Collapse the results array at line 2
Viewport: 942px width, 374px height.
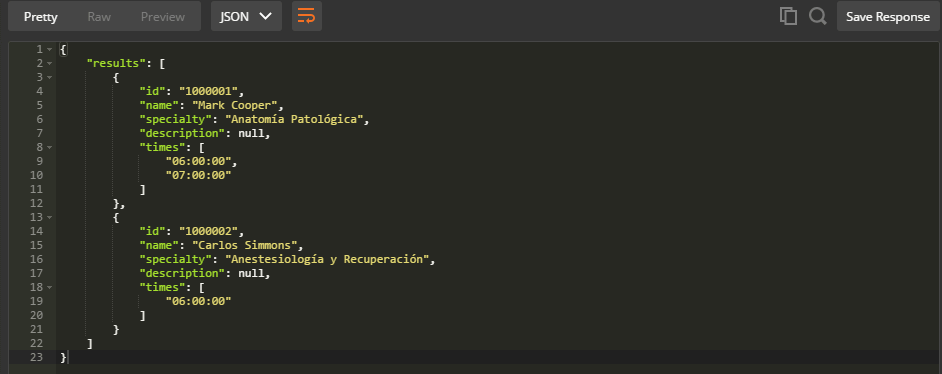click(49, 63)
